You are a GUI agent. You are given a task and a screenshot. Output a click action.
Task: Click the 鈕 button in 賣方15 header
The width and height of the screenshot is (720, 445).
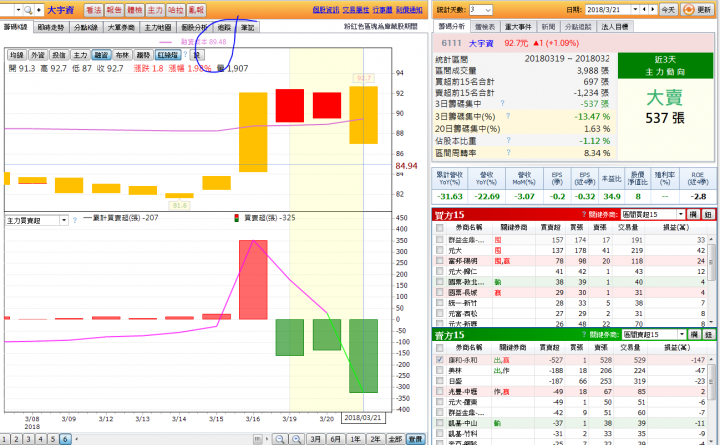point(708,335)
